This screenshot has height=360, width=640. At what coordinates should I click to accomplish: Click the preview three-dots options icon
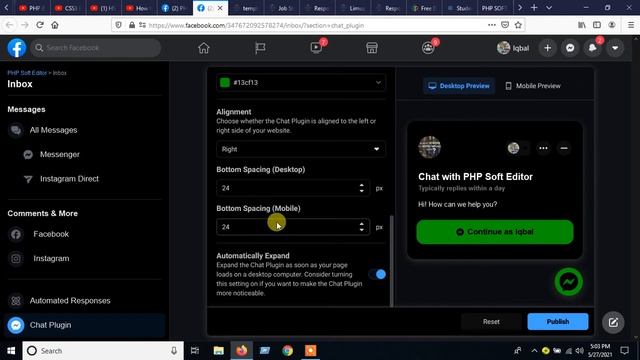pos(543,148)
